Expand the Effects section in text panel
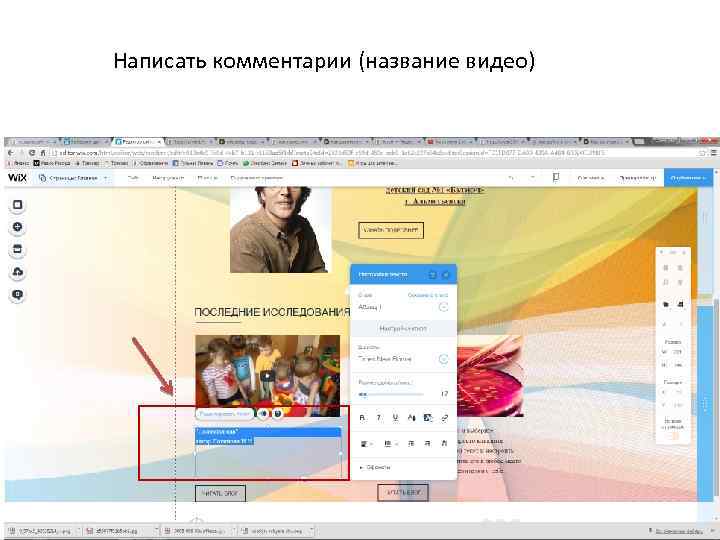The height and width of the screenshot is (540, 720). click(x=375, y=467)
